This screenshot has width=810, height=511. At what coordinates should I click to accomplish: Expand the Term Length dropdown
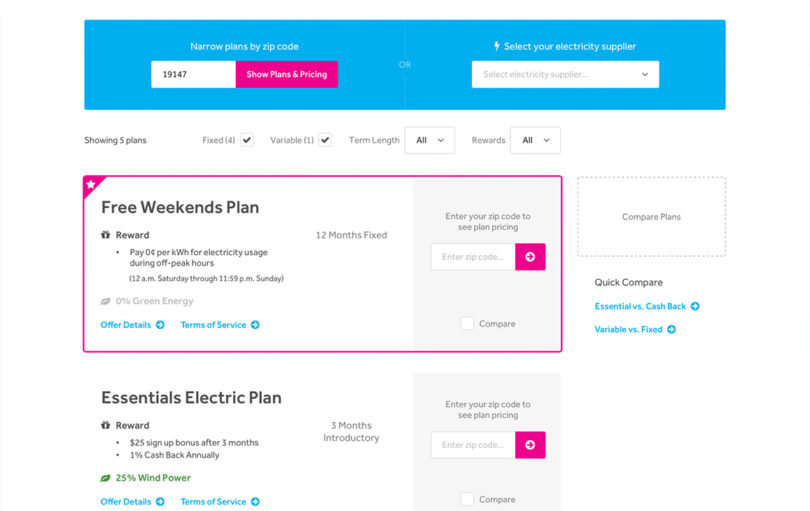(430, 141)
